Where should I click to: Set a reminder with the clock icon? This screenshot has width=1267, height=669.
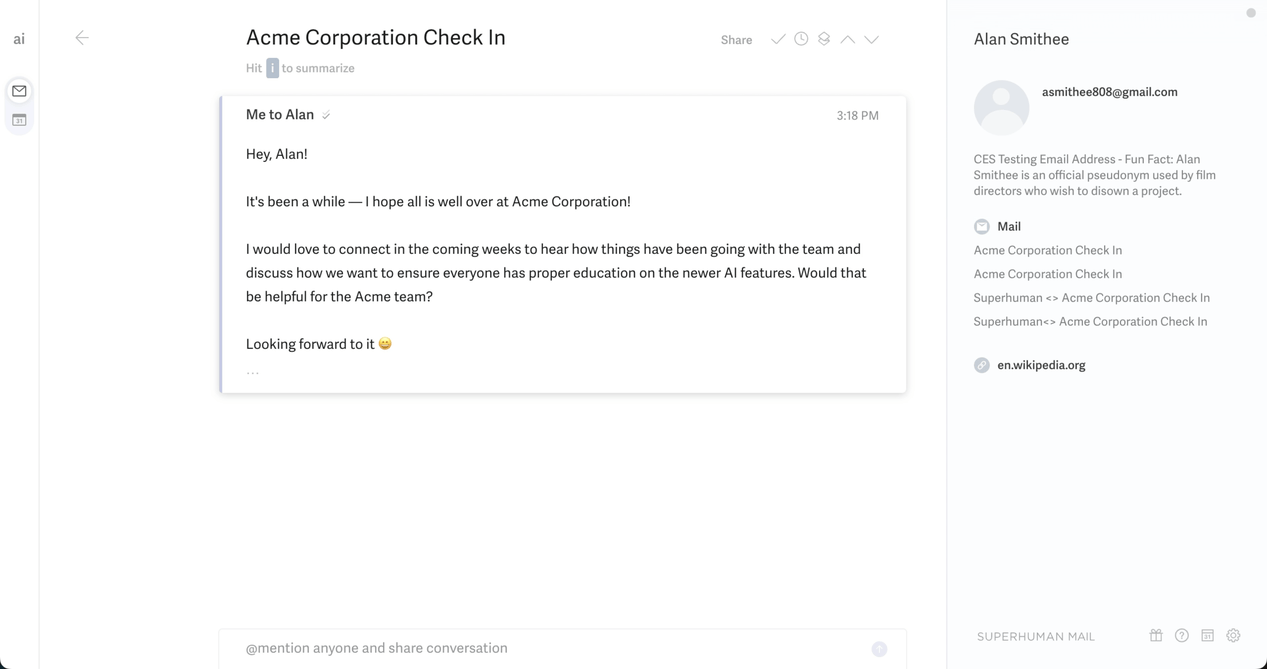[801, 39]
